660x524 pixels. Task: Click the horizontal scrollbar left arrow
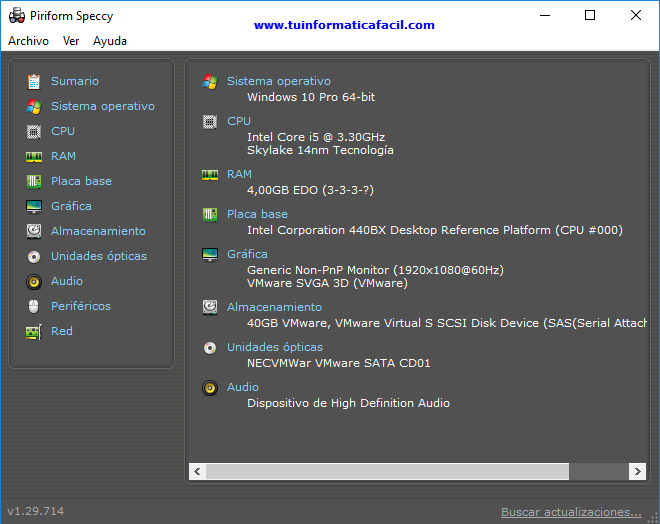tap(197, 471)
